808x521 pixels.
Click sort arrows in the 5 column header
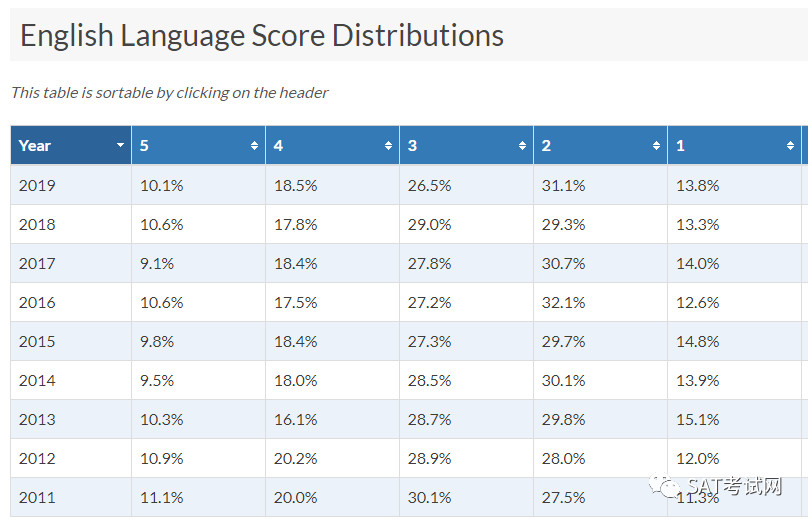(254, 146)
